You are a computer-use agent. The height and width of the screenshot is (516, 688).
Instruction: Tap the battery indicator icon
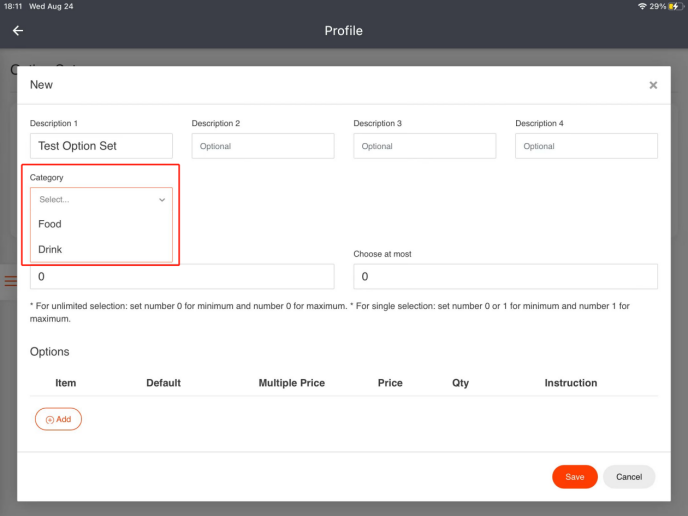pyautogui.click(x=675, y=6)
